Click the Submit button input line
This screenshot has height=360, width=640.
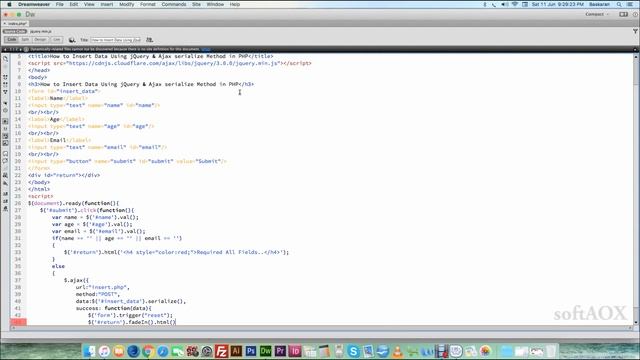127,161
